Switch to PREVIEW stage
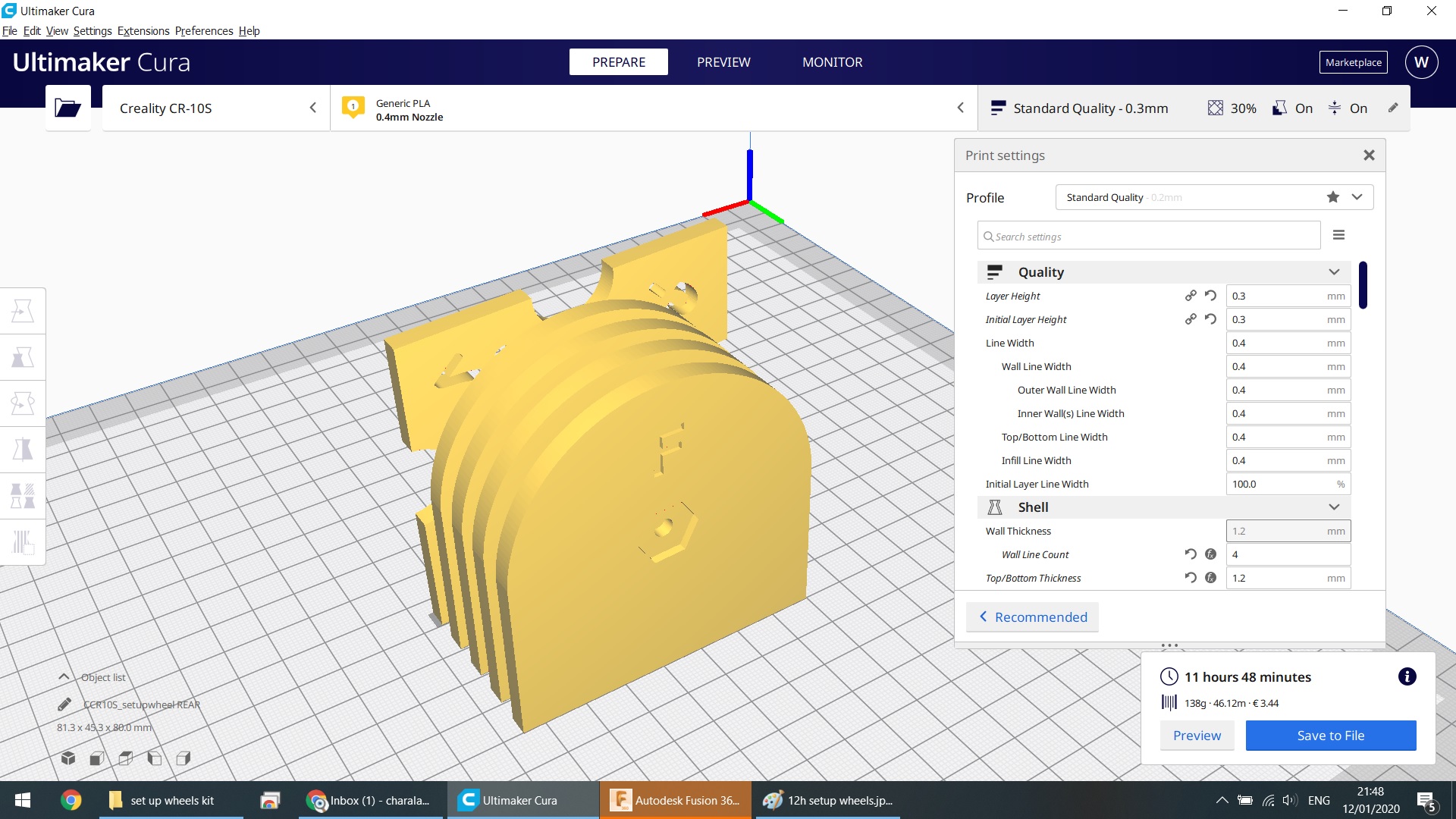 723,62
